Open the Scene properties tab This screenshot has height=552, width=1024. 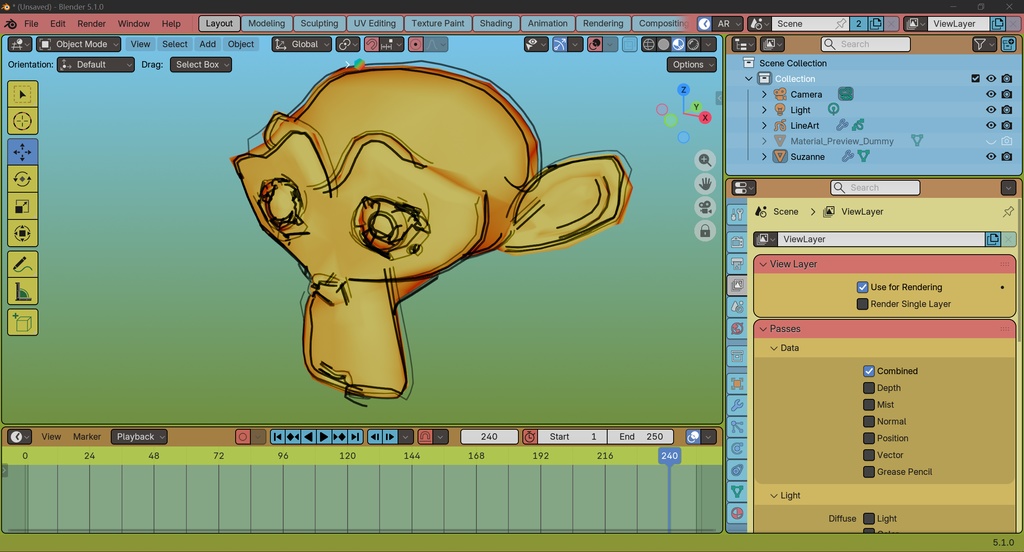pos(737,306)
